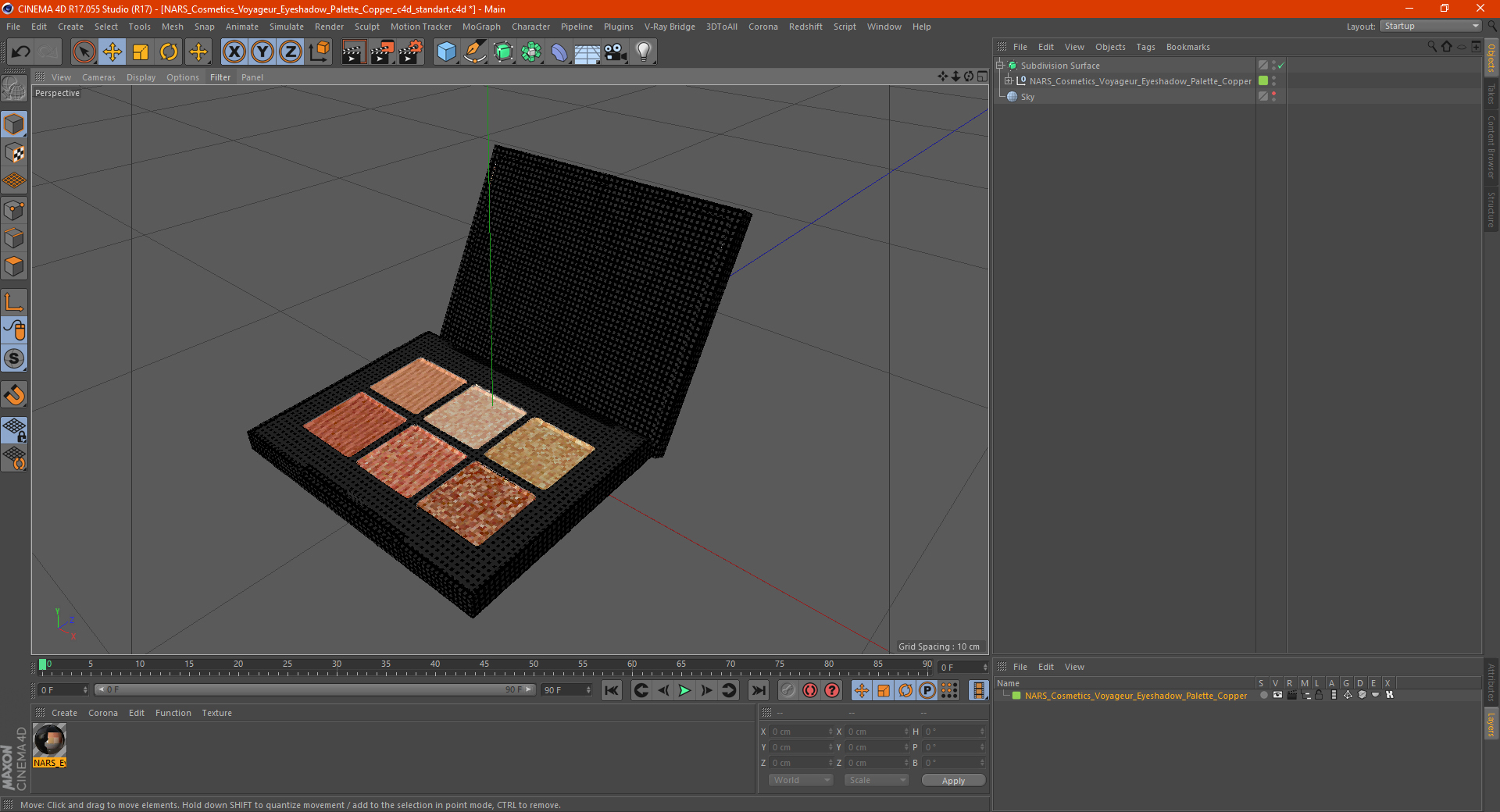Add a Floor environment object
Screen dimensions: 1500x812
pyautogui.click(x=587, y=52)
